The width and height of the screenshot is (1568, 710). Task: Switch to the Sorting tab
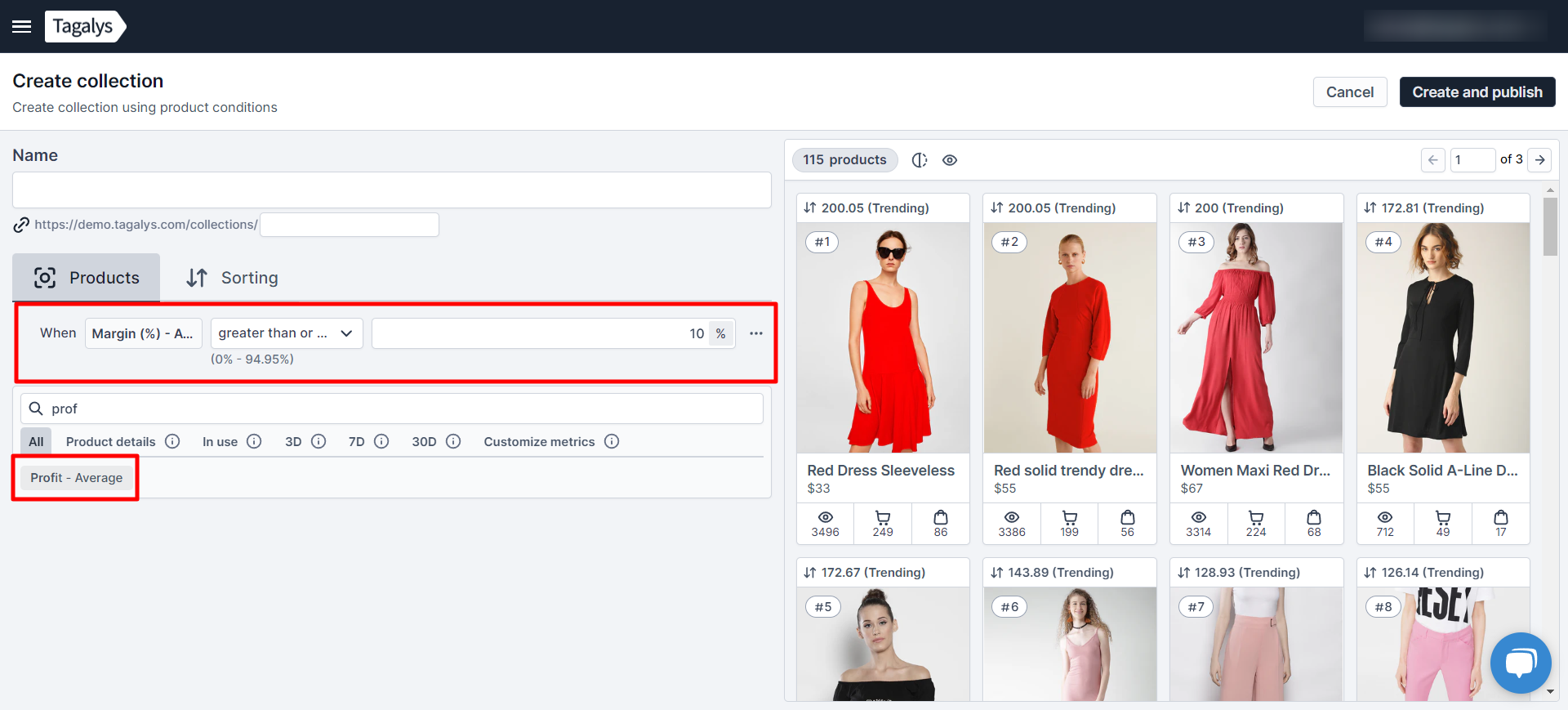pos(233,278)
